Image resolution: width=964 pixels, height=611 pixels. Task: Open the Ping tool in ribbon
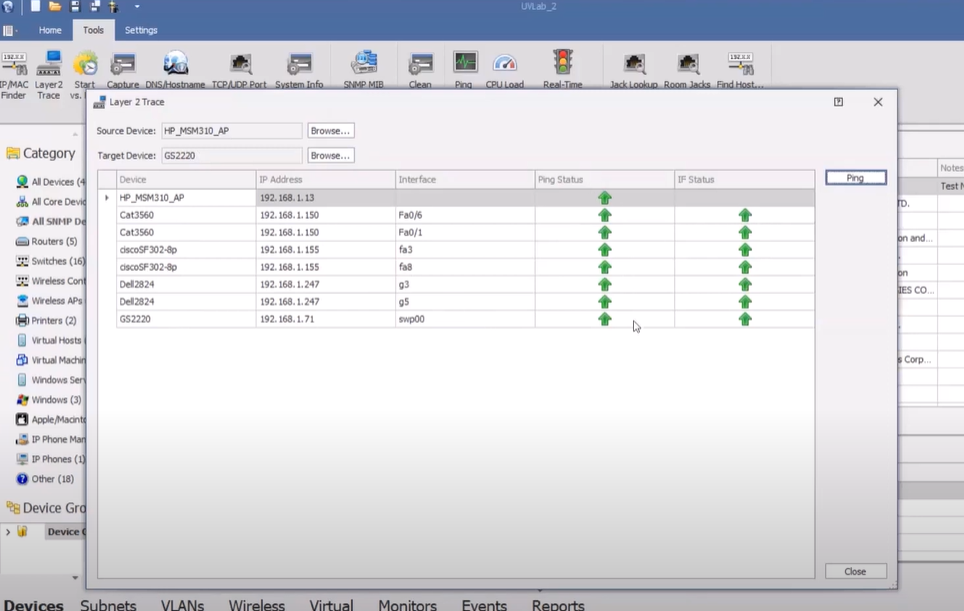click(x=464, y=71)
